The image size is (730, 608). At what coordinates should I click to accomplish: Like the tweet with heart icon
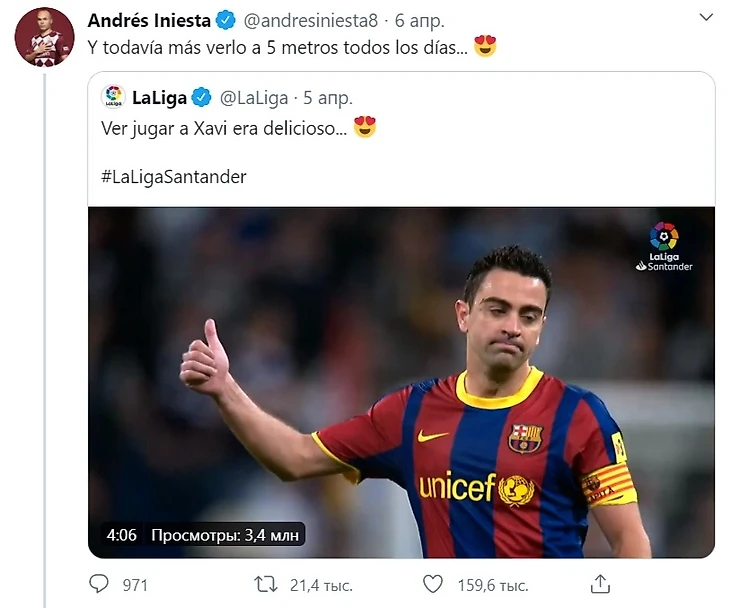(432, 583)
